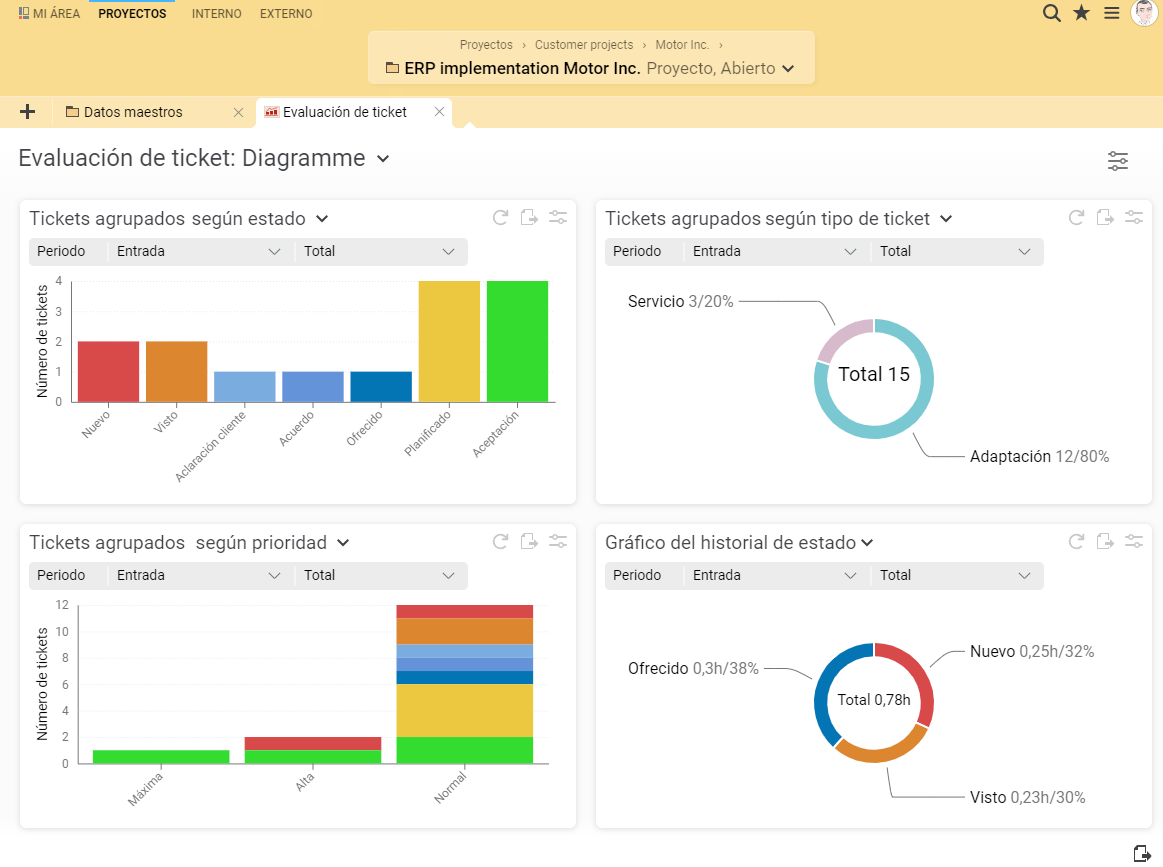This screenshot has height=867, width=1163.
Task: Open the search magnifier icon
Action: 1051,13
